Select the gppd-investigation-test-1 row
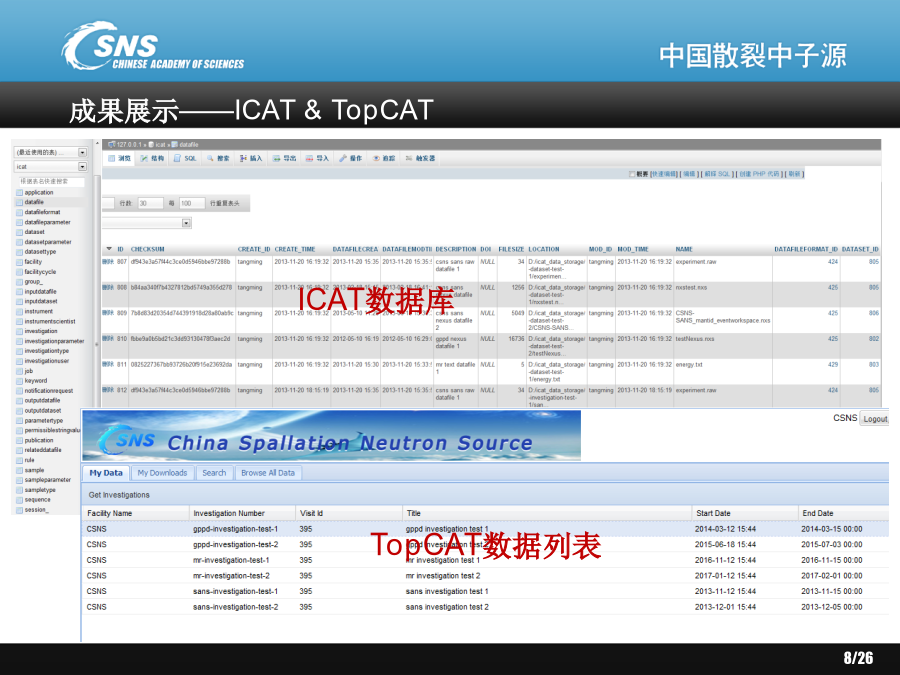 [x=485, y=529]
